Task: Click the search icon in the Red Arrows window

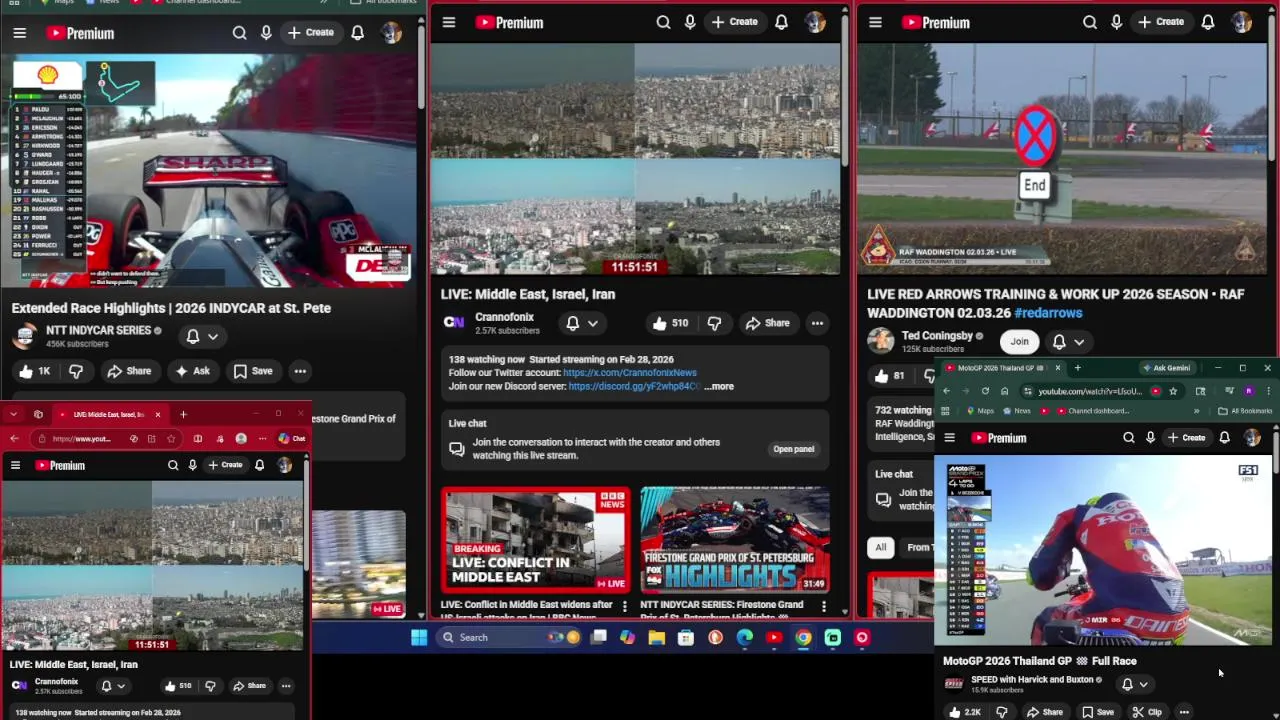Action: click(x=1089, y=22)
